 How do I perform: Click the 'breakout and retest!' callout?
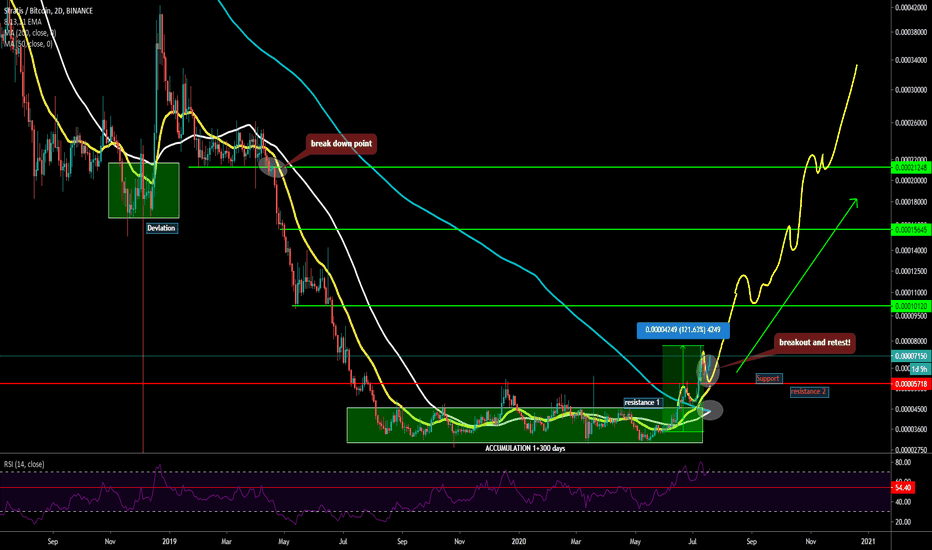[x=814, y=342]
